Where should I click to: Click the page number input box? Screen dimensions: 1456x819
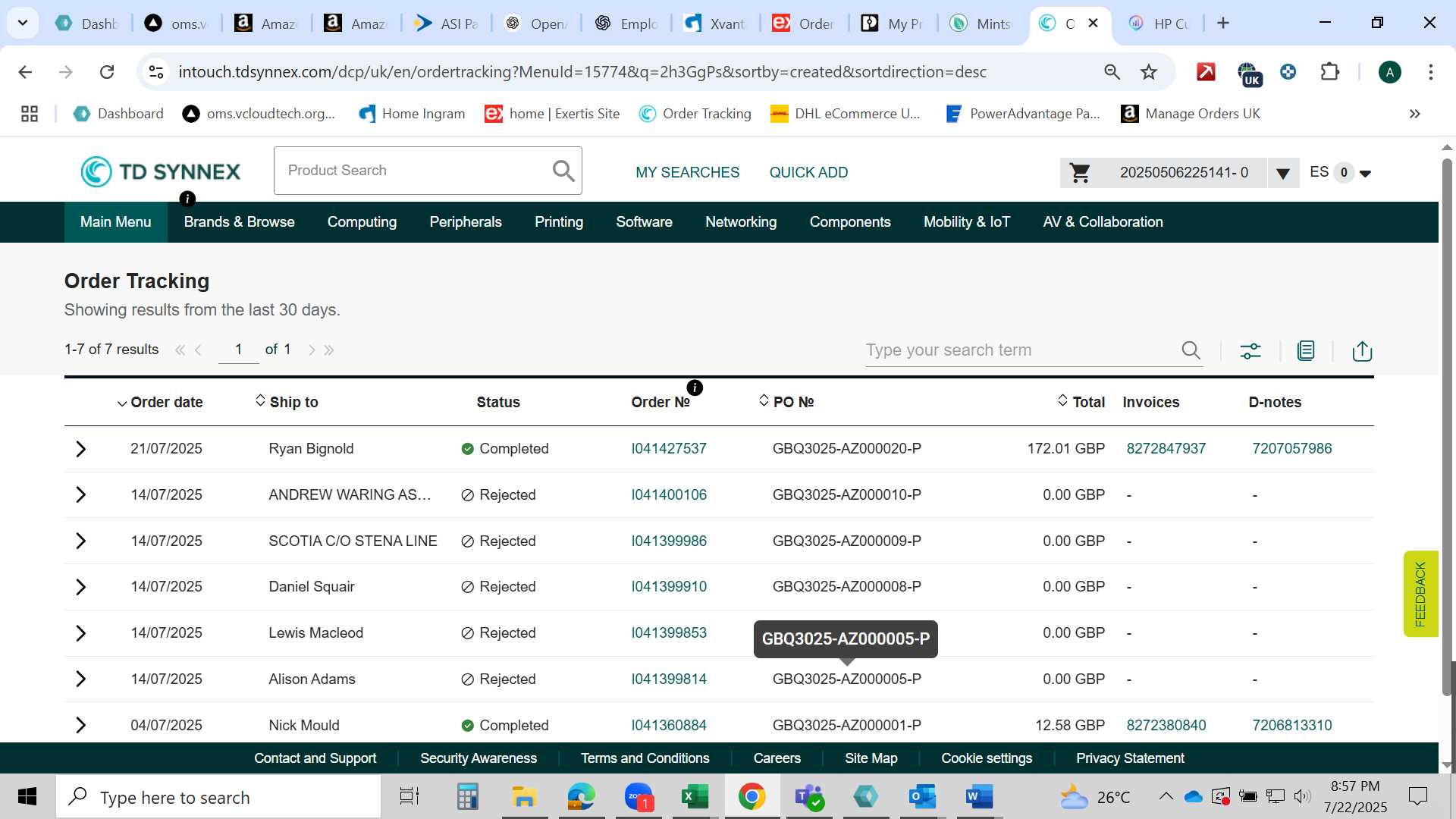(x=238, y=350)
